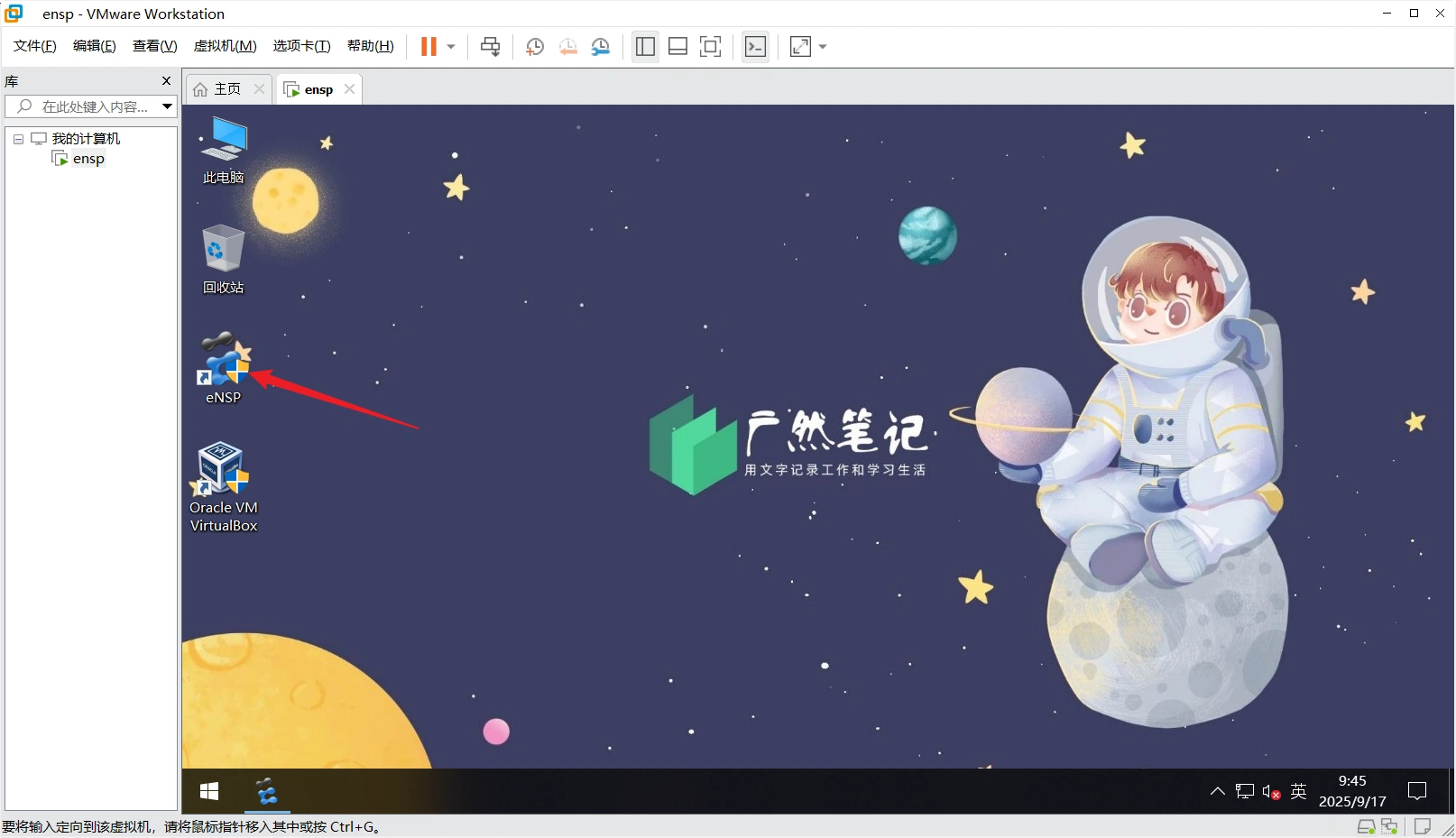This screenshot has width=1456, height=838.
Task: Open the stretch display dropdown arrow
Action: pos(823,47)
